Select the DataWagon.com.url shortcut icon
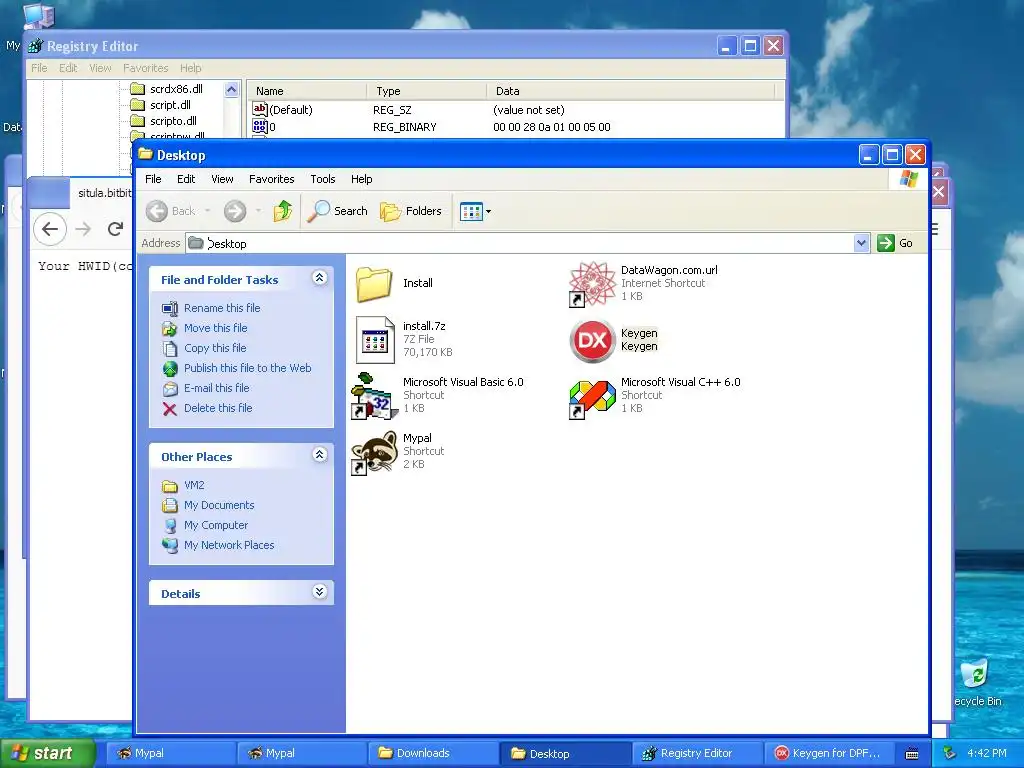The image size is (1024, 768). 592,284
